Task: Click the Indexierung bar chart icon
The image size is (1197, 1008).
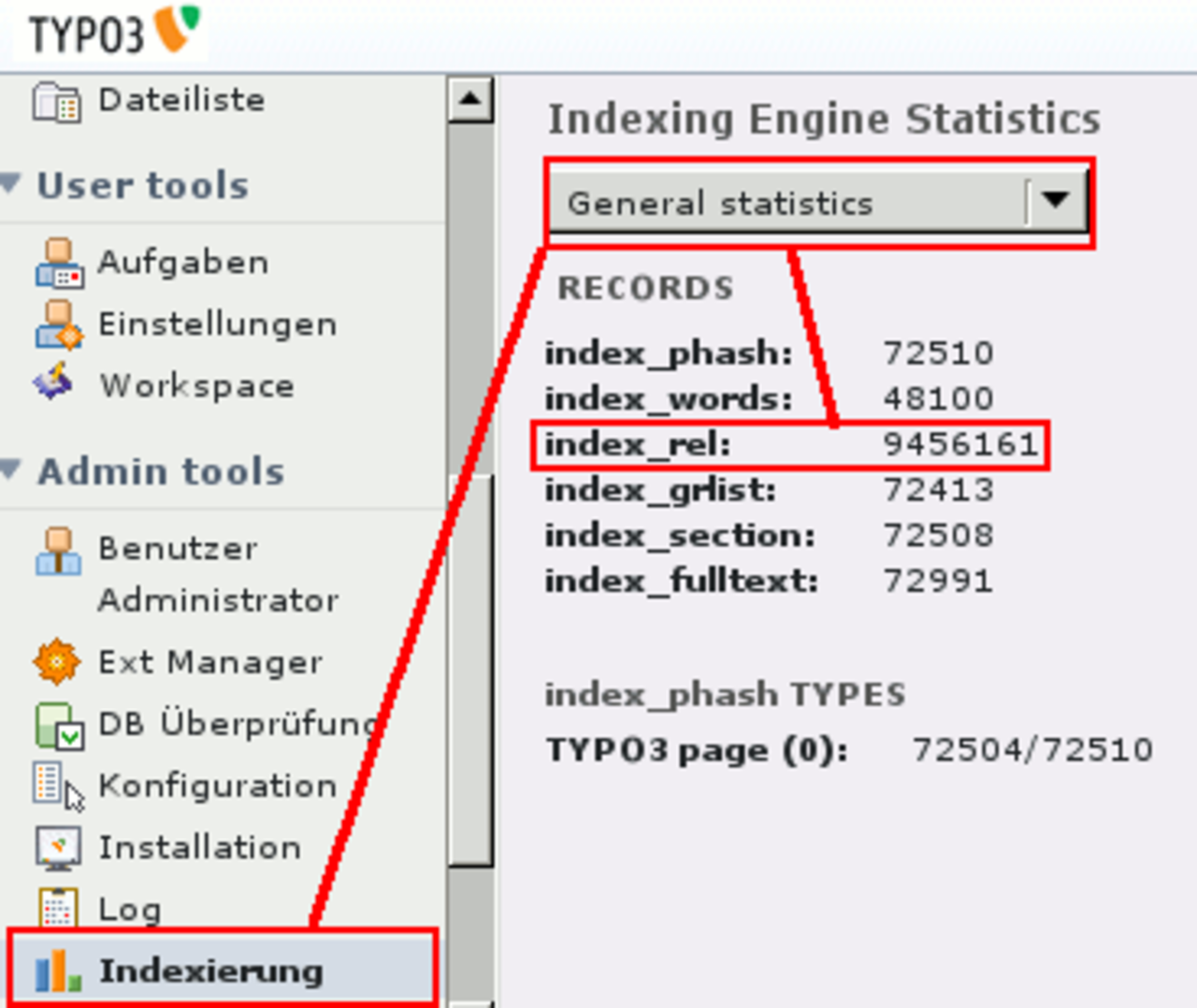Action: click(57, 971)
